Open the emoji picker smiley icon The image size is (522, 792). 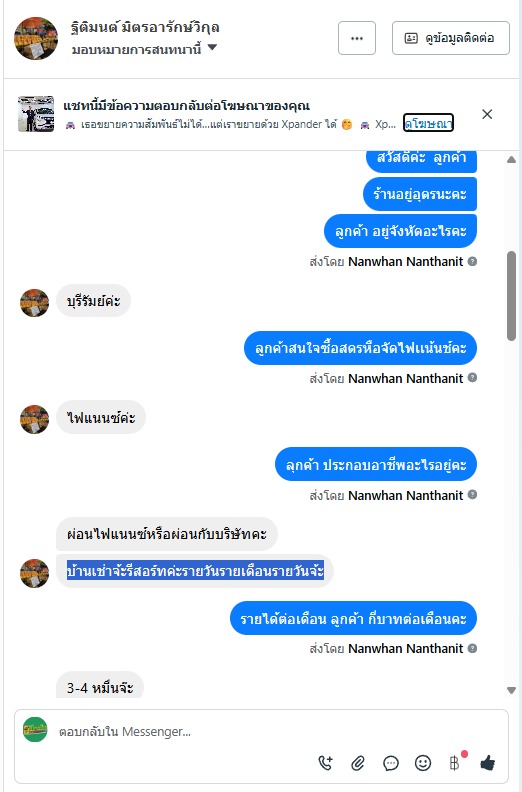tap(422, 763)
